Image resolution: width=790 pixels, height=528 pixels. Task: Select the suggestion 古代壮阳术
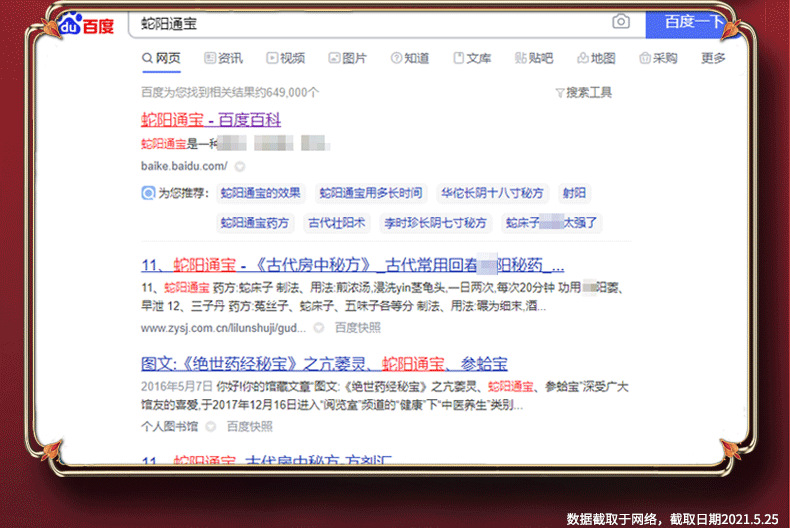click(x=337, y=223)
